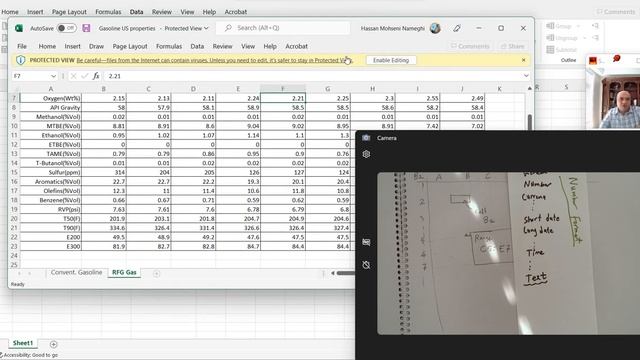Click vertical scrollbar up arrow
This screenshot has width=640, height=360.
(x=529, y=88)
